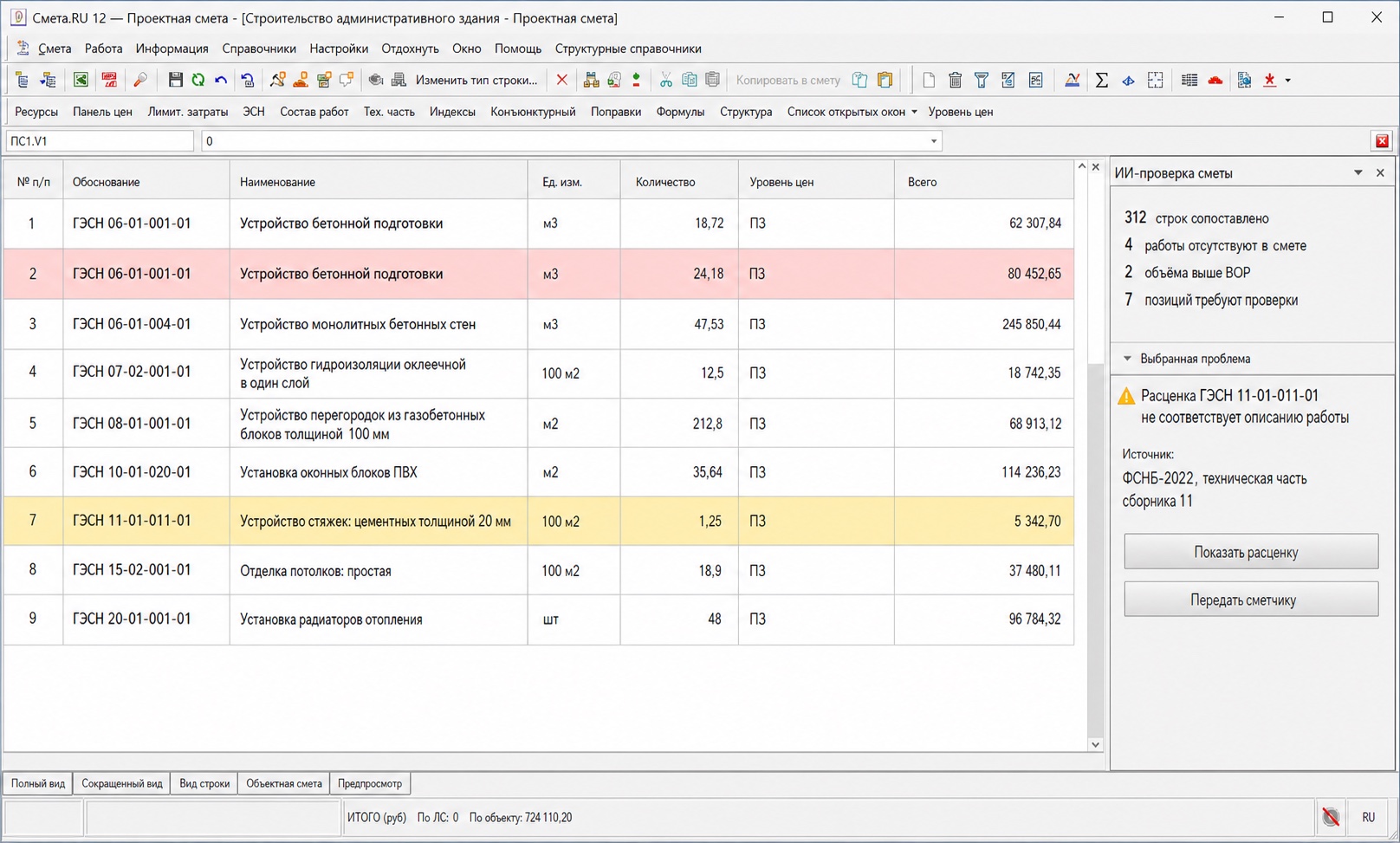
Task: Click the first tree list toolbar icon
Action: (23, 80)
